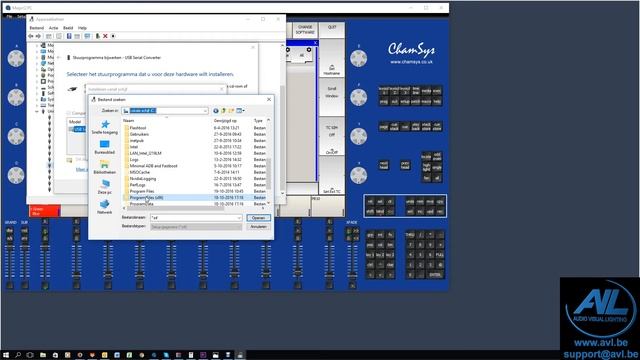This screenshot has height=360, width=640.
Task: Click encoder wheel A on MagicQ left side
Action: [16, 58]
